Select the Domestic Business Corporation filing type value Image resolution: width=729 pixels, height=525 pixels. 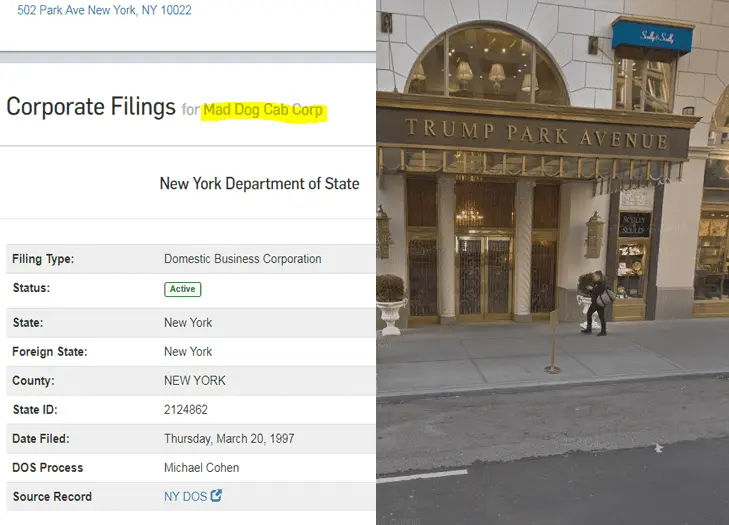point(243,259)
